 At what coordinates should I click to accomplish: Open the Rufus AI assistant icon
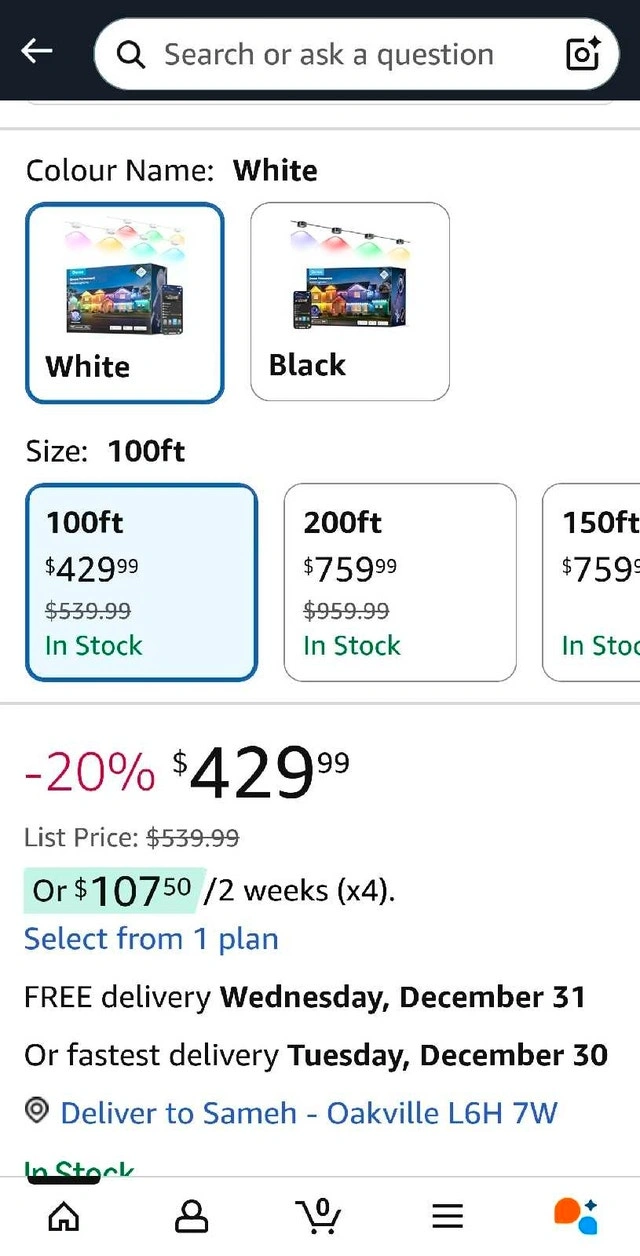coord(575,1215)
